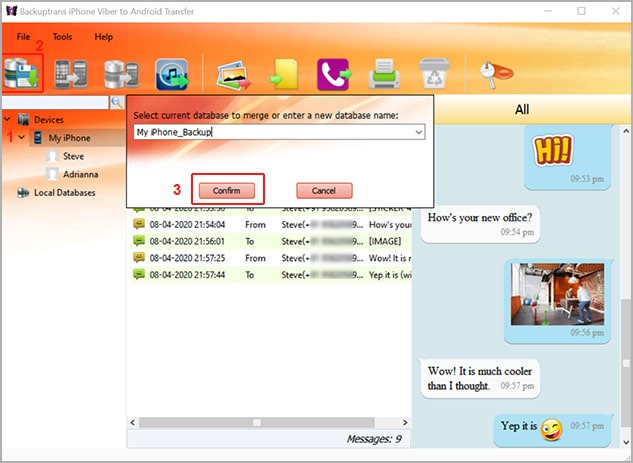Click the Cancel button

[324, 191]
